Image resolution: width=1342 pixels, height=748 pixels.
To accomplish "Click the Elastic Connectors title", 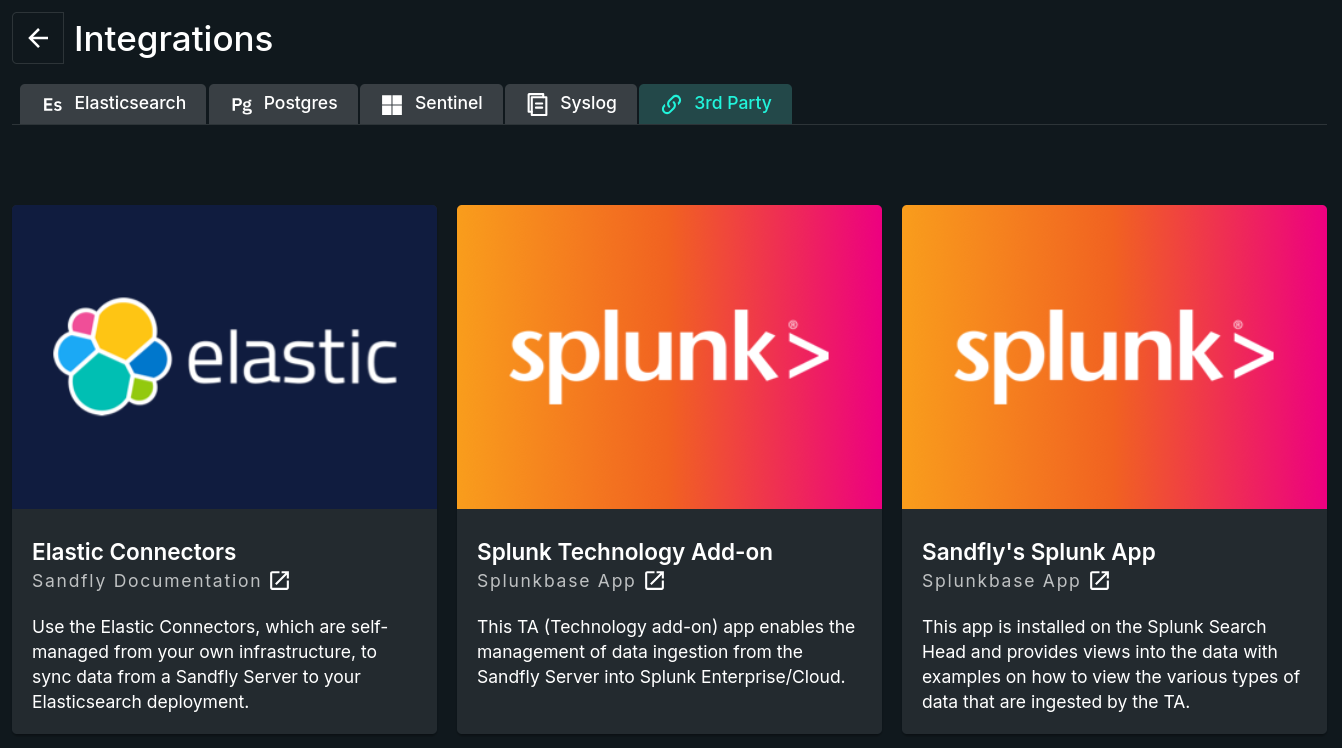I will click(134, 552).
